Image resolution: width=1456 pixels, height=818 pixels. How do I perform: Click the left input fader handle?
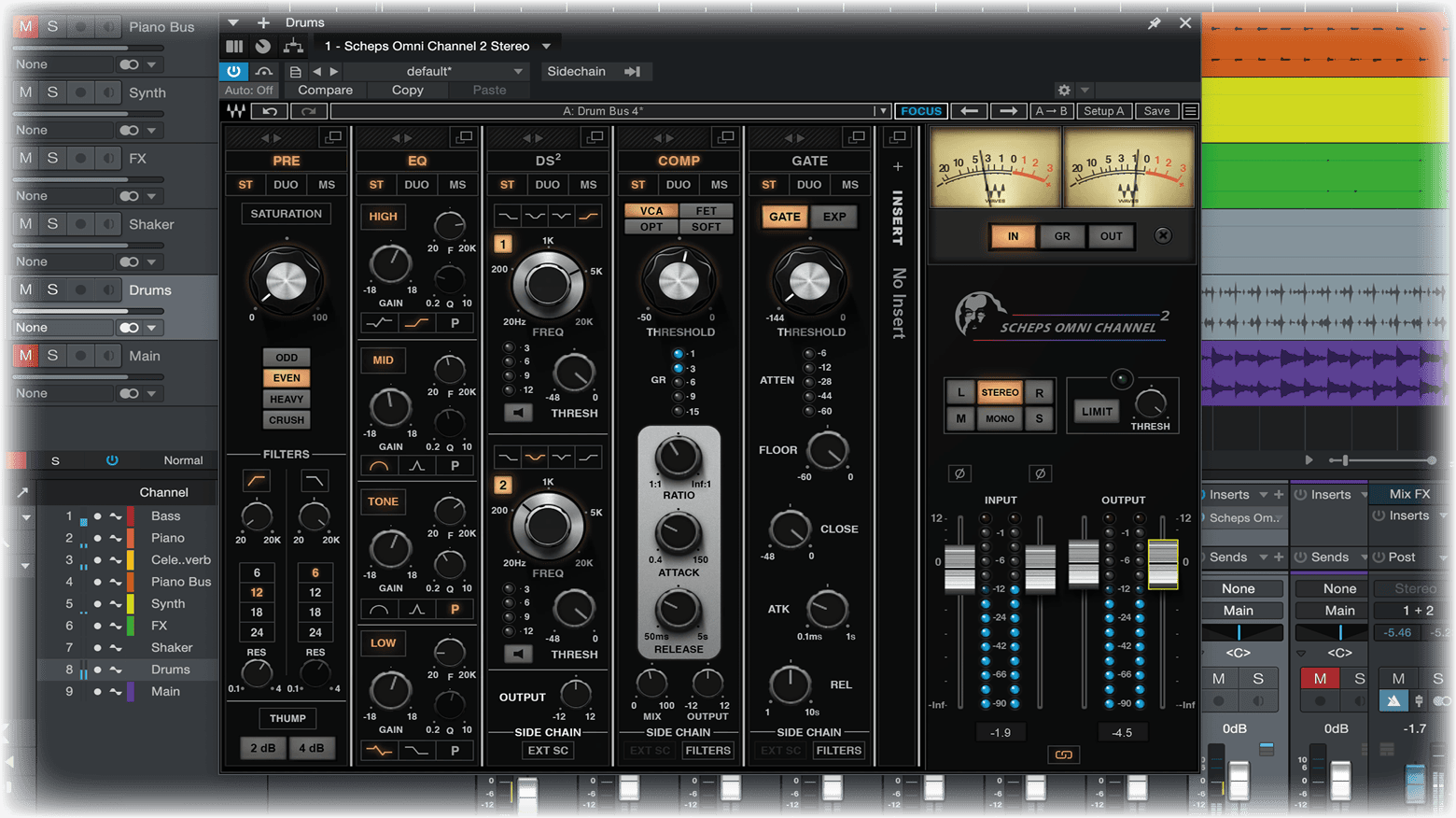pyautogui.click(x=959, y=568)
